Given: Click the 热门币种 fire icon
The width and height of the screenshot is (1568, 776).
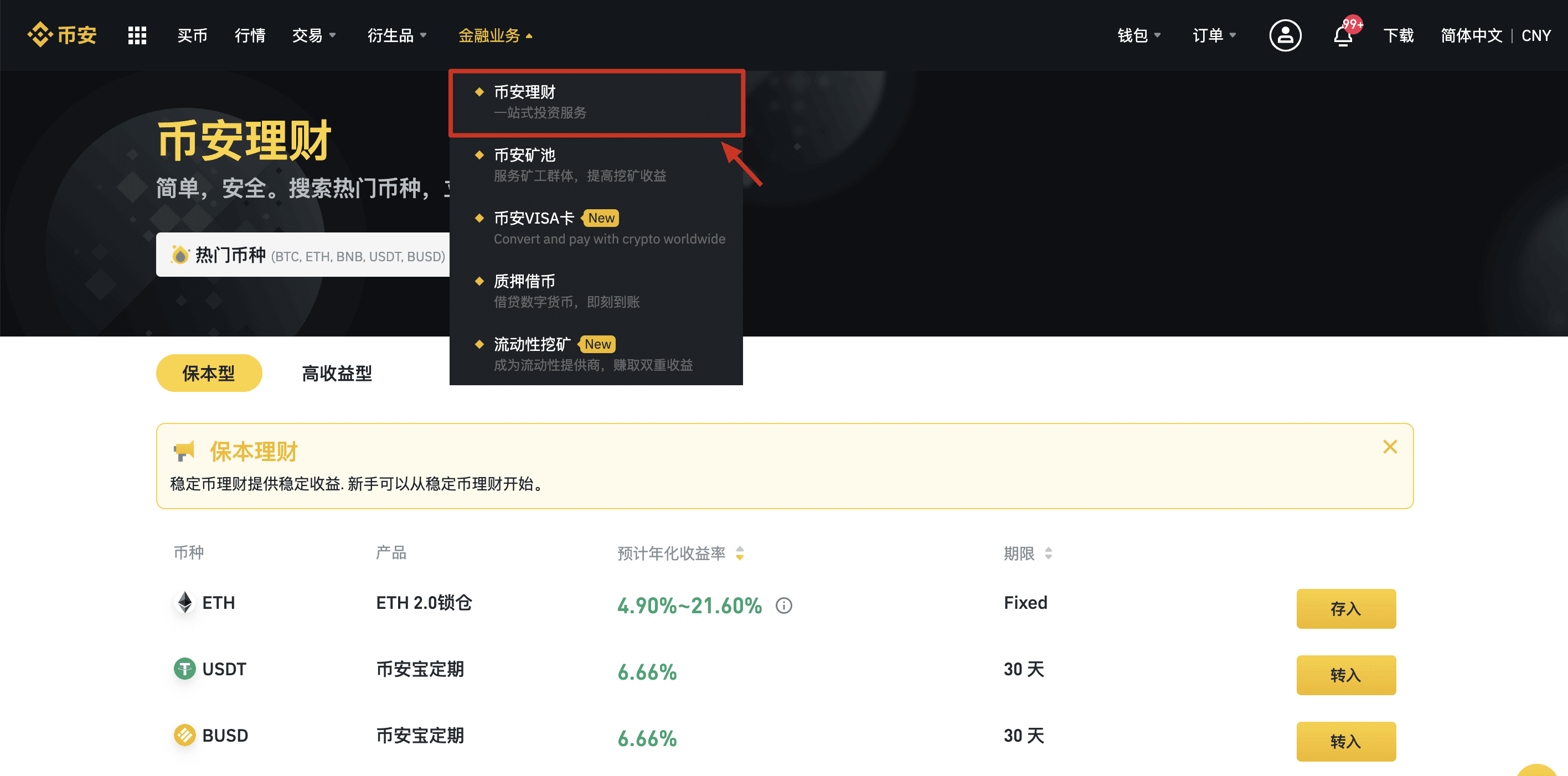Looking at the screenshot, I should click(x=179, y=255).
